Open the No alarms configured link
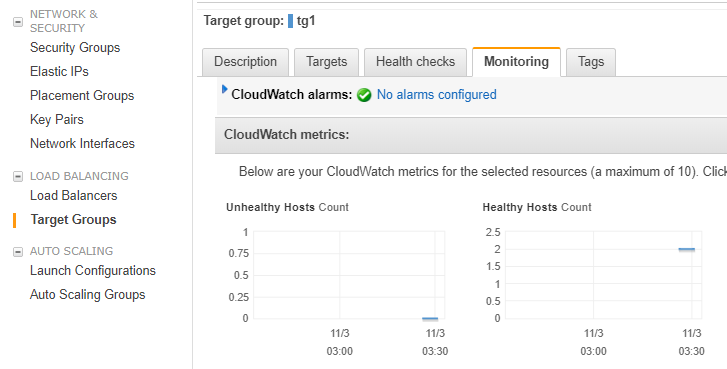This screenshot has height=369, width=727. click(436, 95)
